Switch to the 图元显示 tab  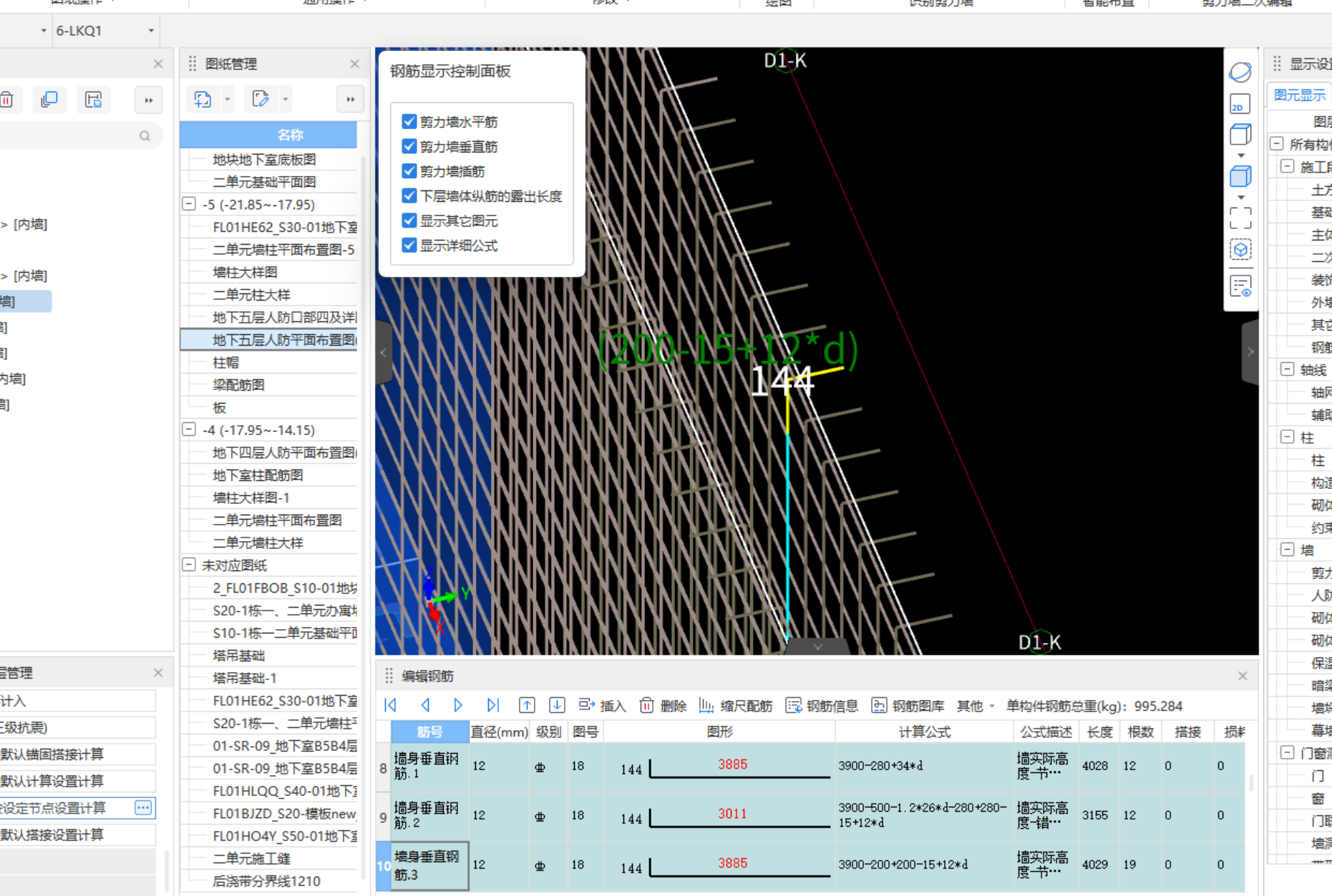pos(1299,95)
